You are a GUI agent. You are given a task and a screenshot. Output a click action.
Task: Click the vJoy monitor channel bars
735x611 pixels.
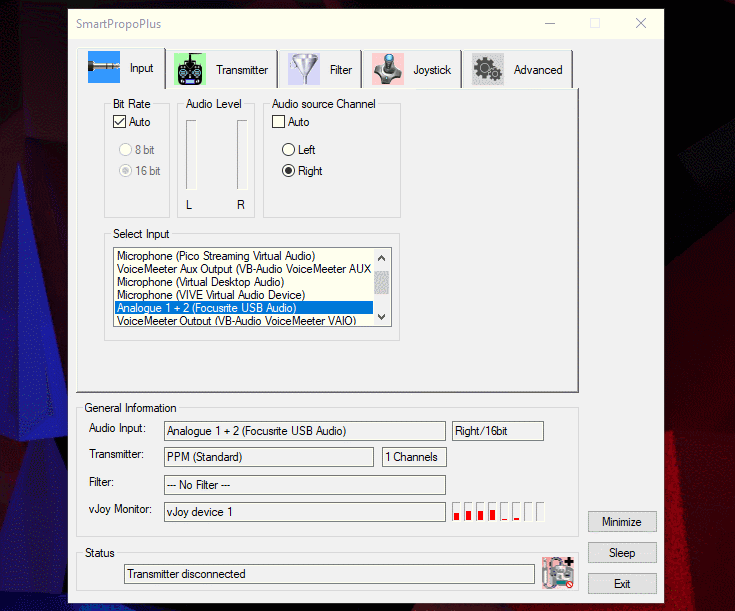point(498,512)
